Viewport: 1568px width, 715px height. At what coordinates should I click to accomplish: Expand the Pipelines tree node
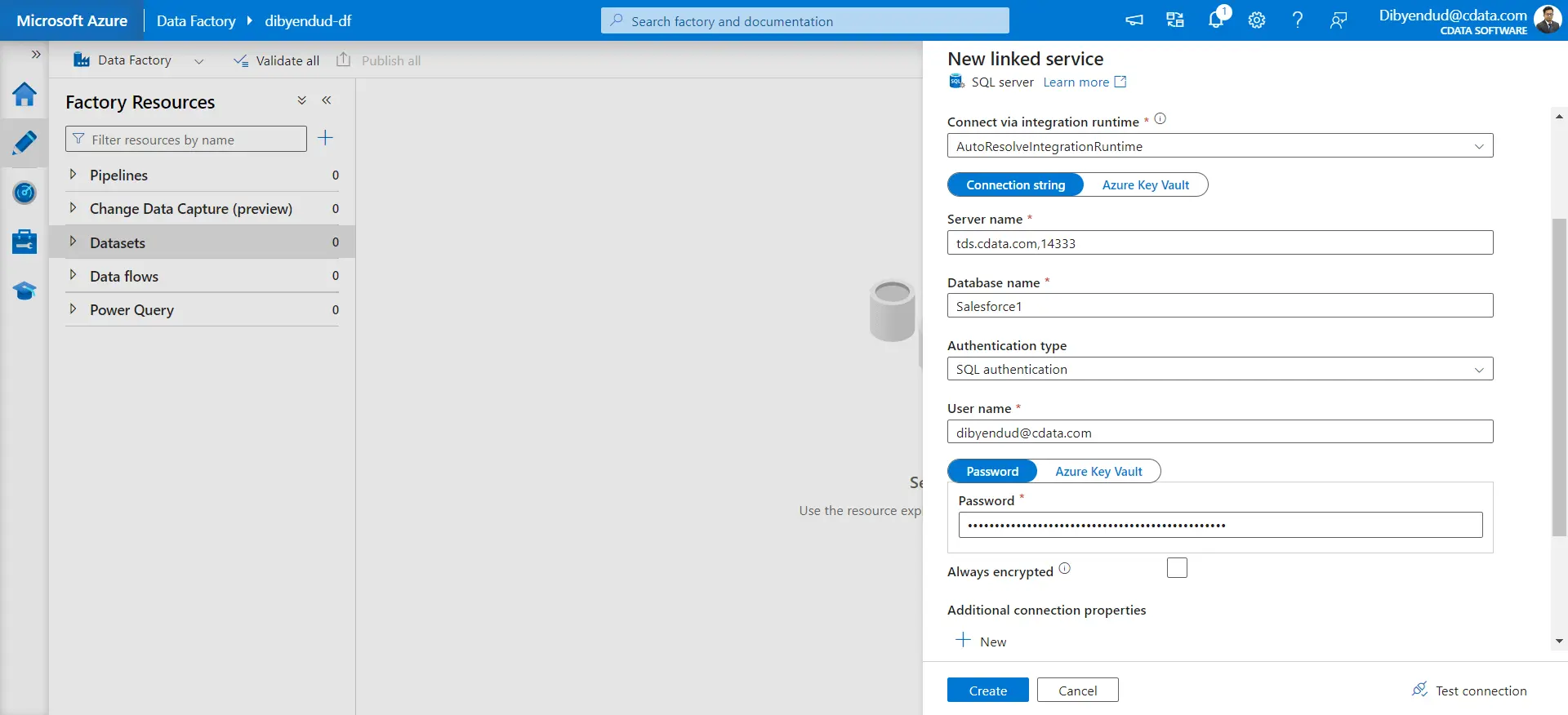(73, 174)
